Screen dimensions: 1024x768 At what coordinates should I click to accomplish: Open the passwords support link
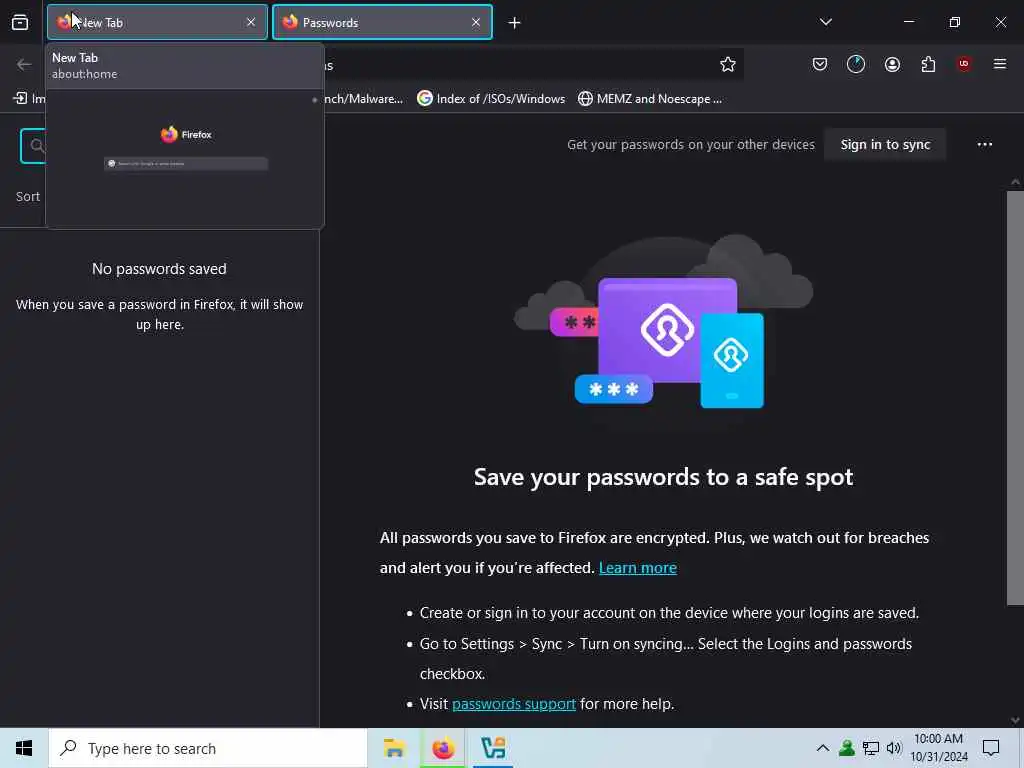coord(514,704)
